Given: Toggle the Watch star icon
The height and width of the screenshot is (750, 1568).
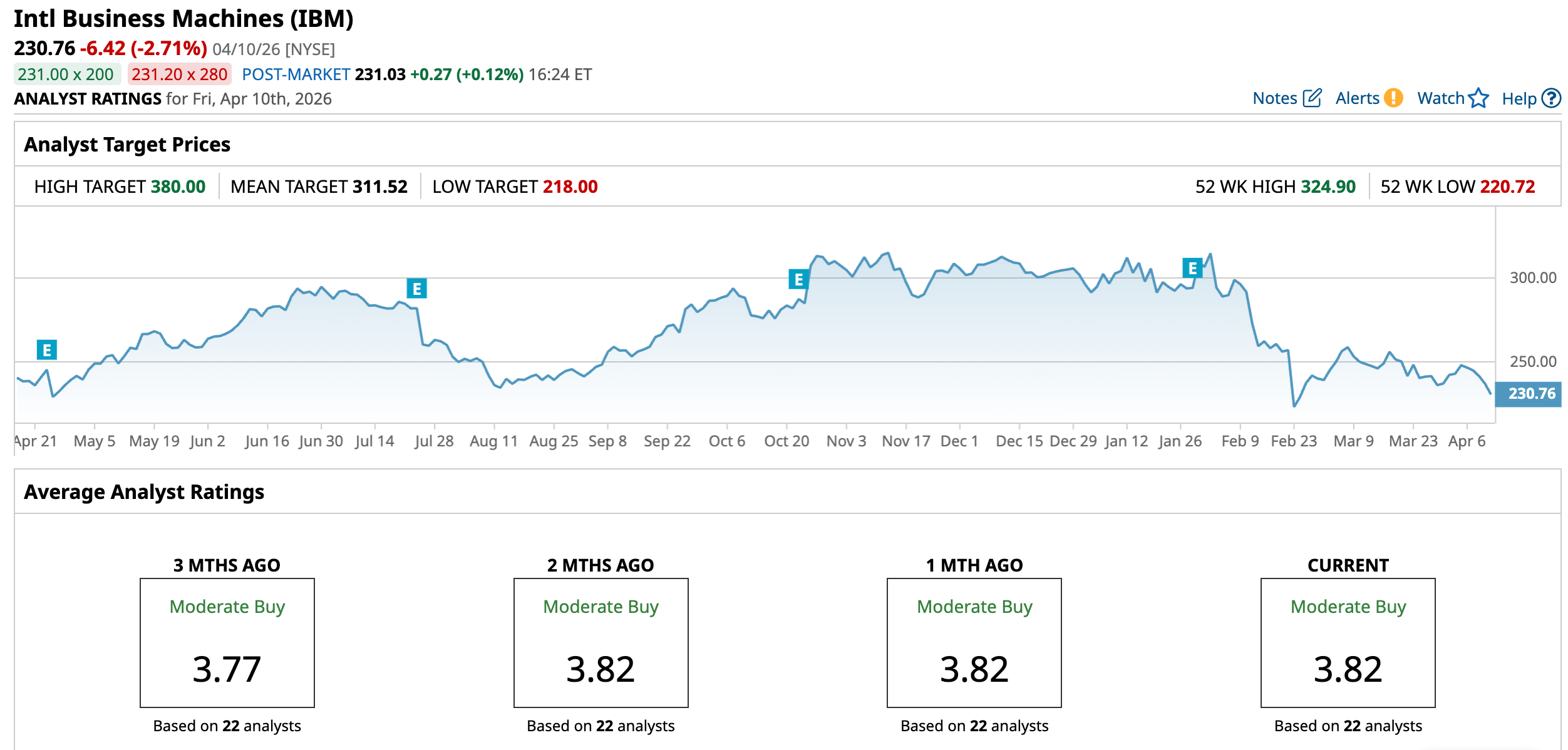Looking at the screenshot, I should click(1478, 98).
